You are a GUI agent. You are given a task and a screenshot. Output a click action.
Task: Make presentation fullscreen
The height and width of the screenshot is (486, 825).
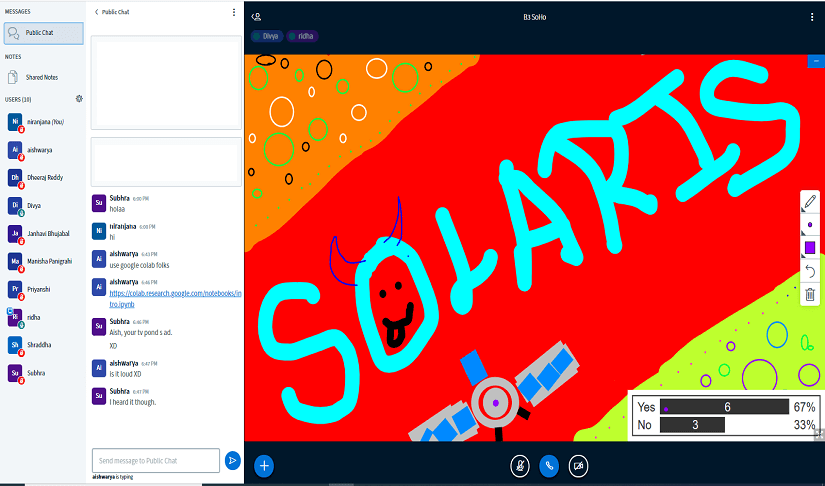tap(819, 434)
